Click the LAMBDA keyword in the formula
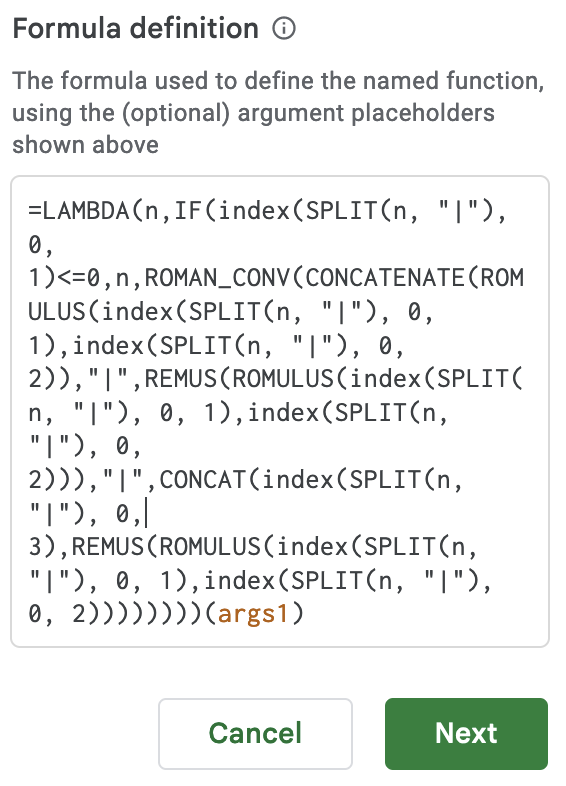 click(x=86, y=211)
